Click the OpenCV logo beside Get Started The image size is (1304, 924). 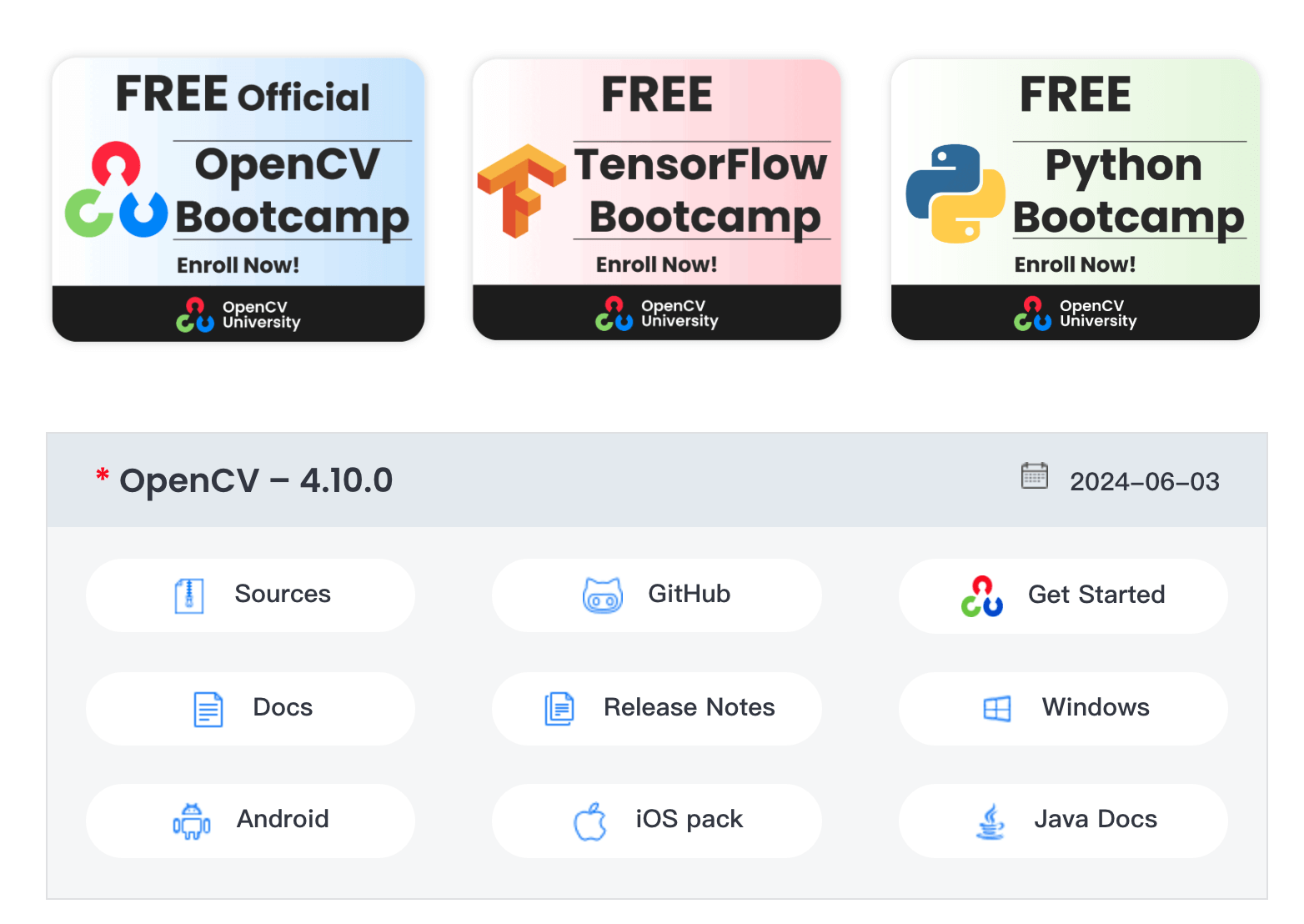point(981,596)
